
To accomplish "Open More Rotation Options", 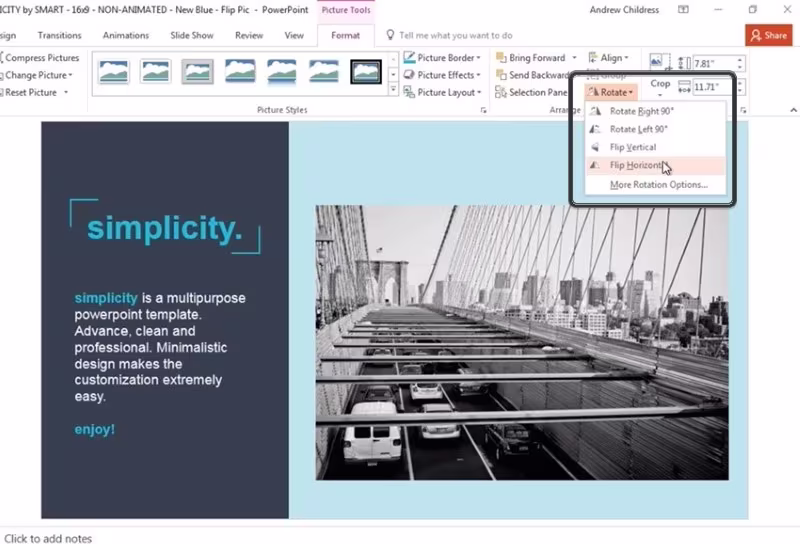I will [x=655, y=185].
